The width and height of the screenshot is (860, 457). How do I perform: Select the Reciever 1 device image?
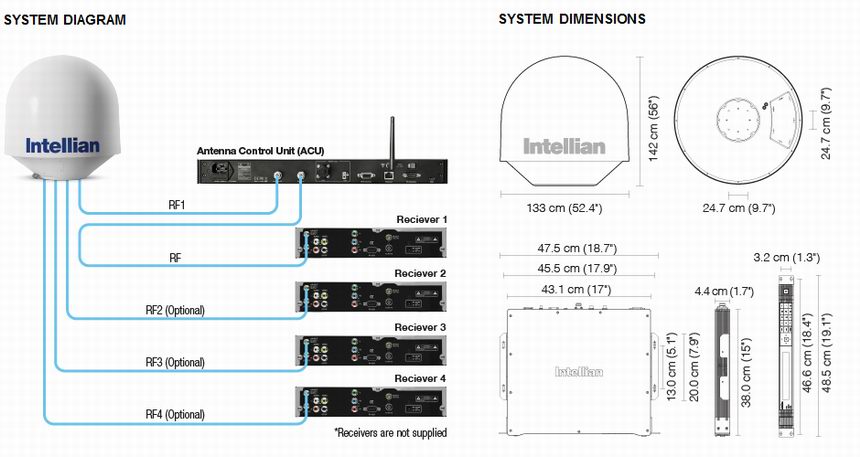(371, 242)
